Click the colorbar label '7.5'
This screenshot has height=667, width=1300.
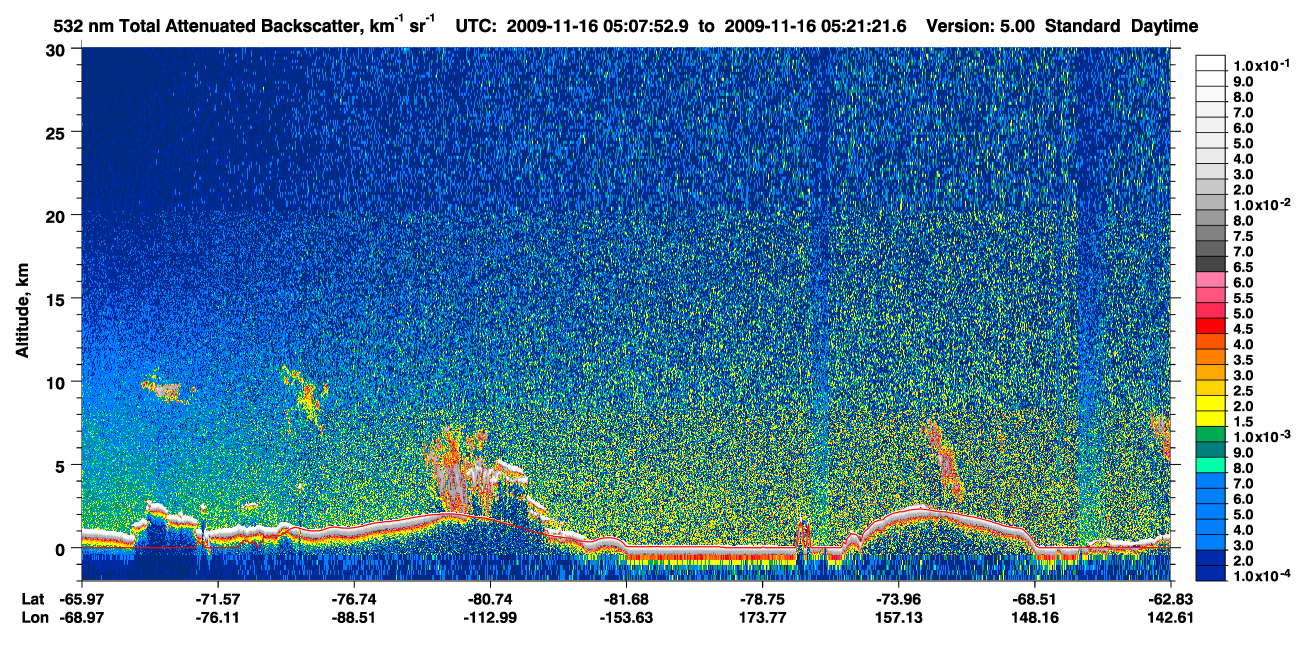pos(1243,235)
